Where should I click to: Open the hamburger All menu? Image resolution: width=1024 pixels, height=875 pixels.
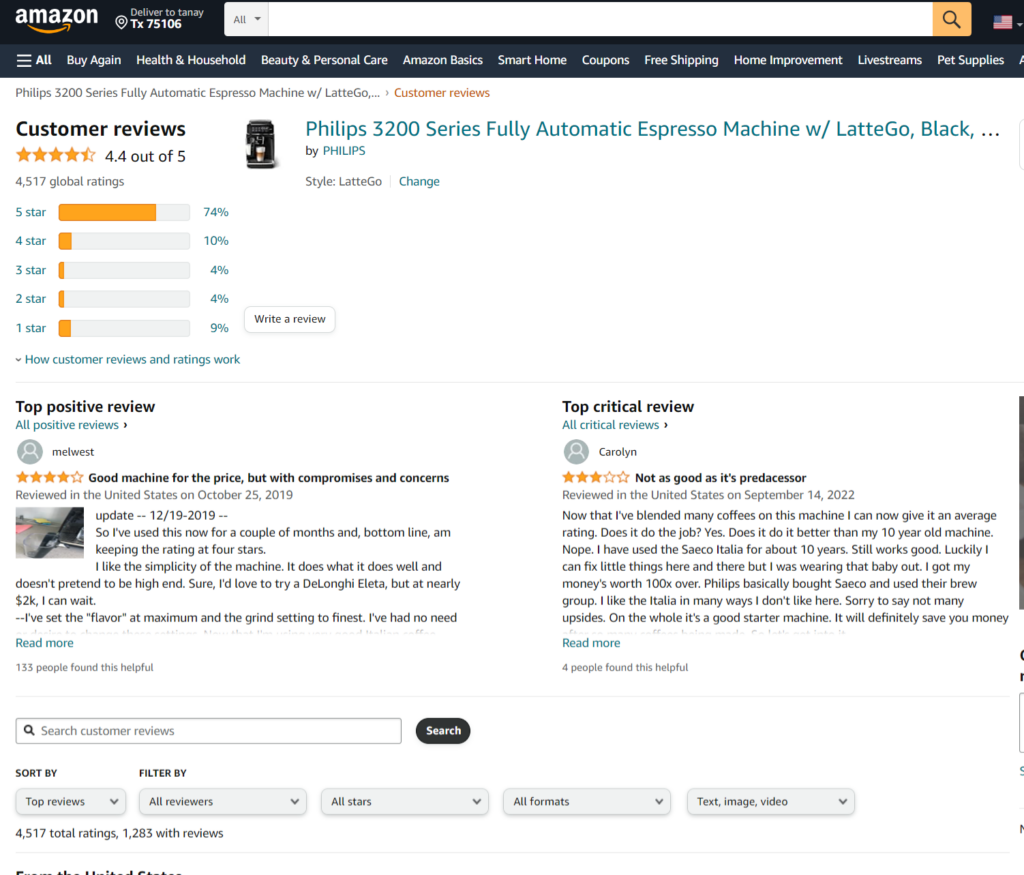tap(34, 60)
